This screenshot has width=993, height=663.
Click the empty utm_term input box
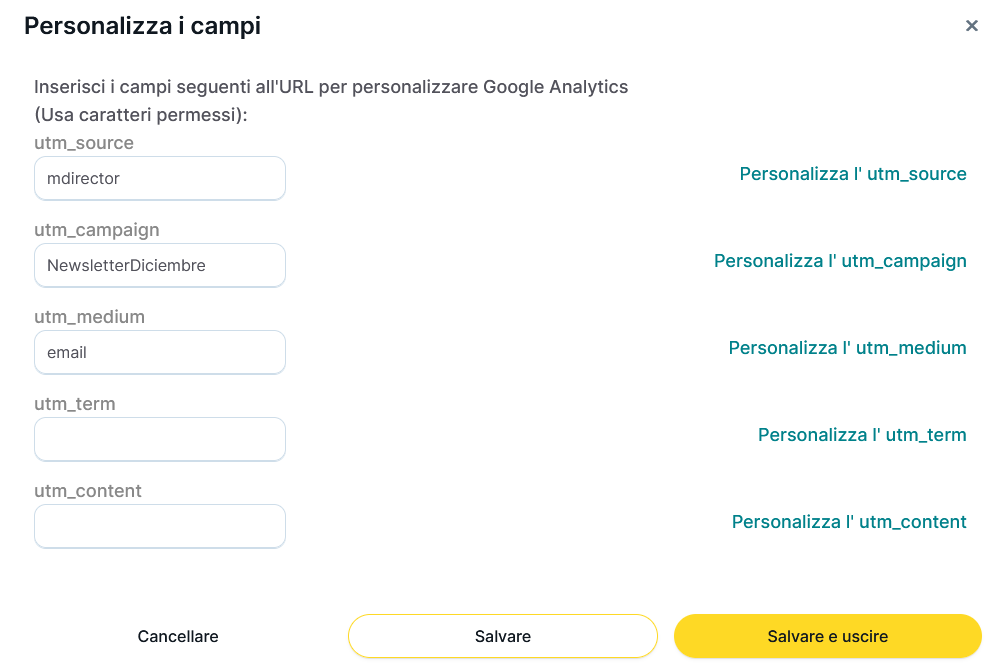160,439
